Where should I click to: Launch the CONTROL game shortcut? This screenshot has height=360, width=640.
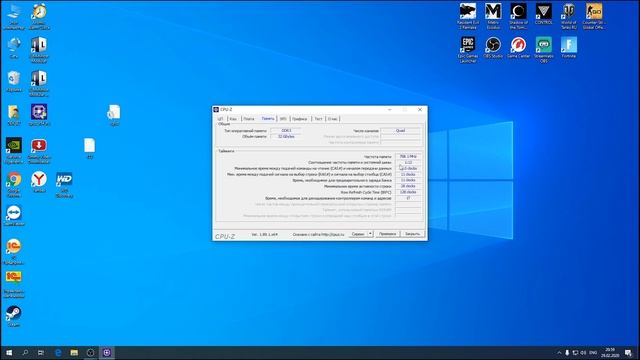click(544, 15)
